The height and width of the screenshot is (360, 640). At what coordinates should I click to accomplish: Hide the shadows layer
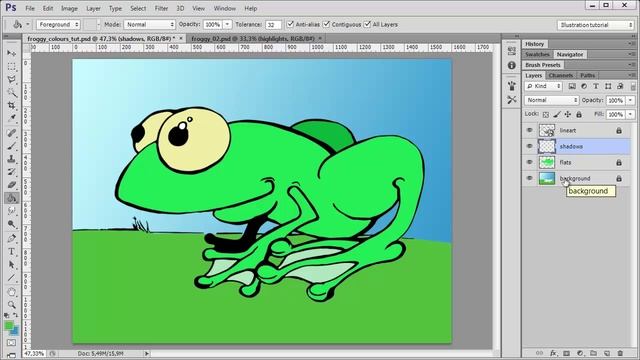pyautogui.click(x=529, y=146)
